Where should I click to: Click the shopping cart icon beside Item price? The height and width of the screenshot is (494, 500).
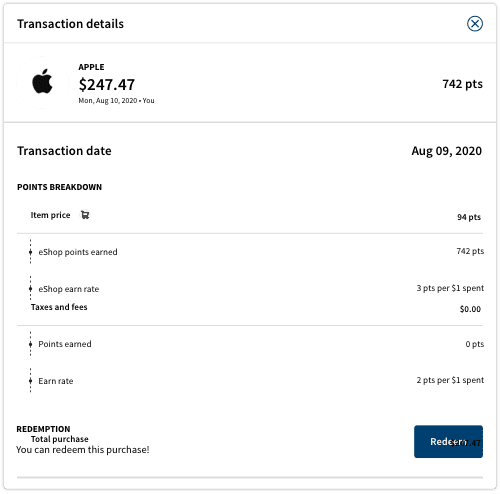point(85,215)
